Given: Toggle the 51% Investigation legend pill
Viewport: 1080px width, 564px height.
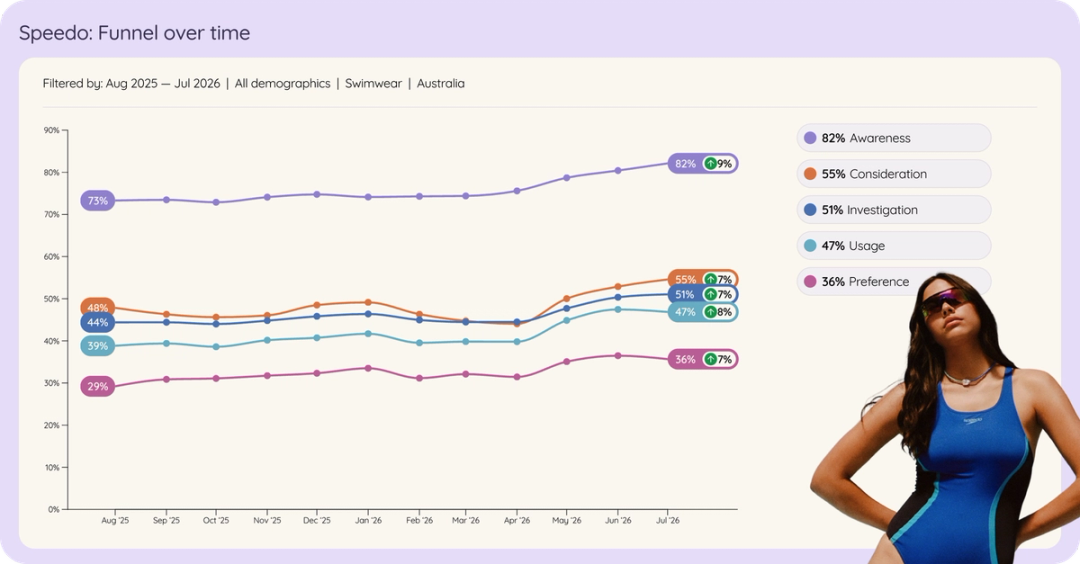Looking at the screenshot, I should 894,209.
